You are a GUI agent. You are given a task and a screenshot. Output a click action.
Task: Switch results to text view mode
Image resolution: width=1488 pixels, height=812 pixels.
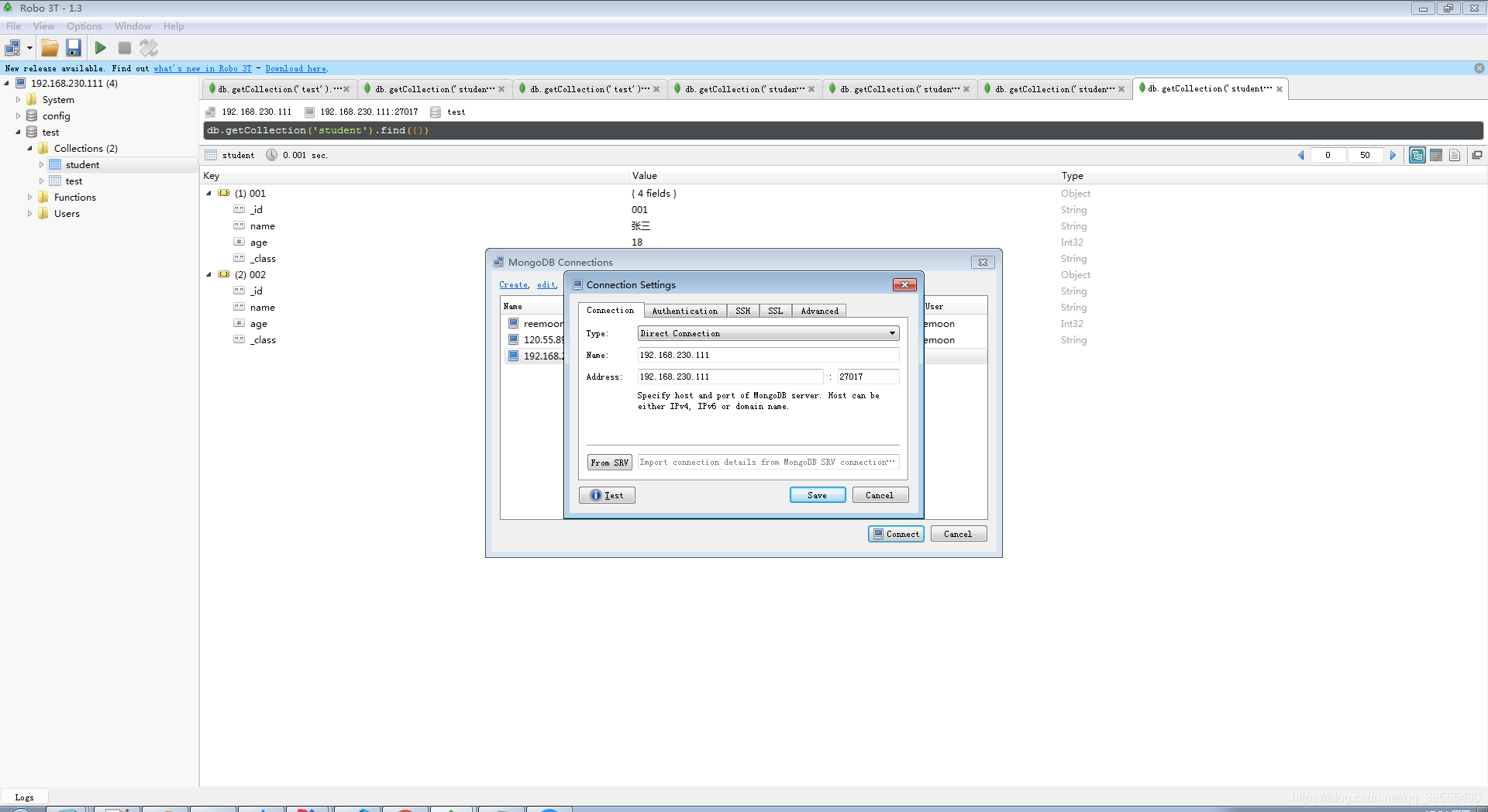pos(1455,155)
